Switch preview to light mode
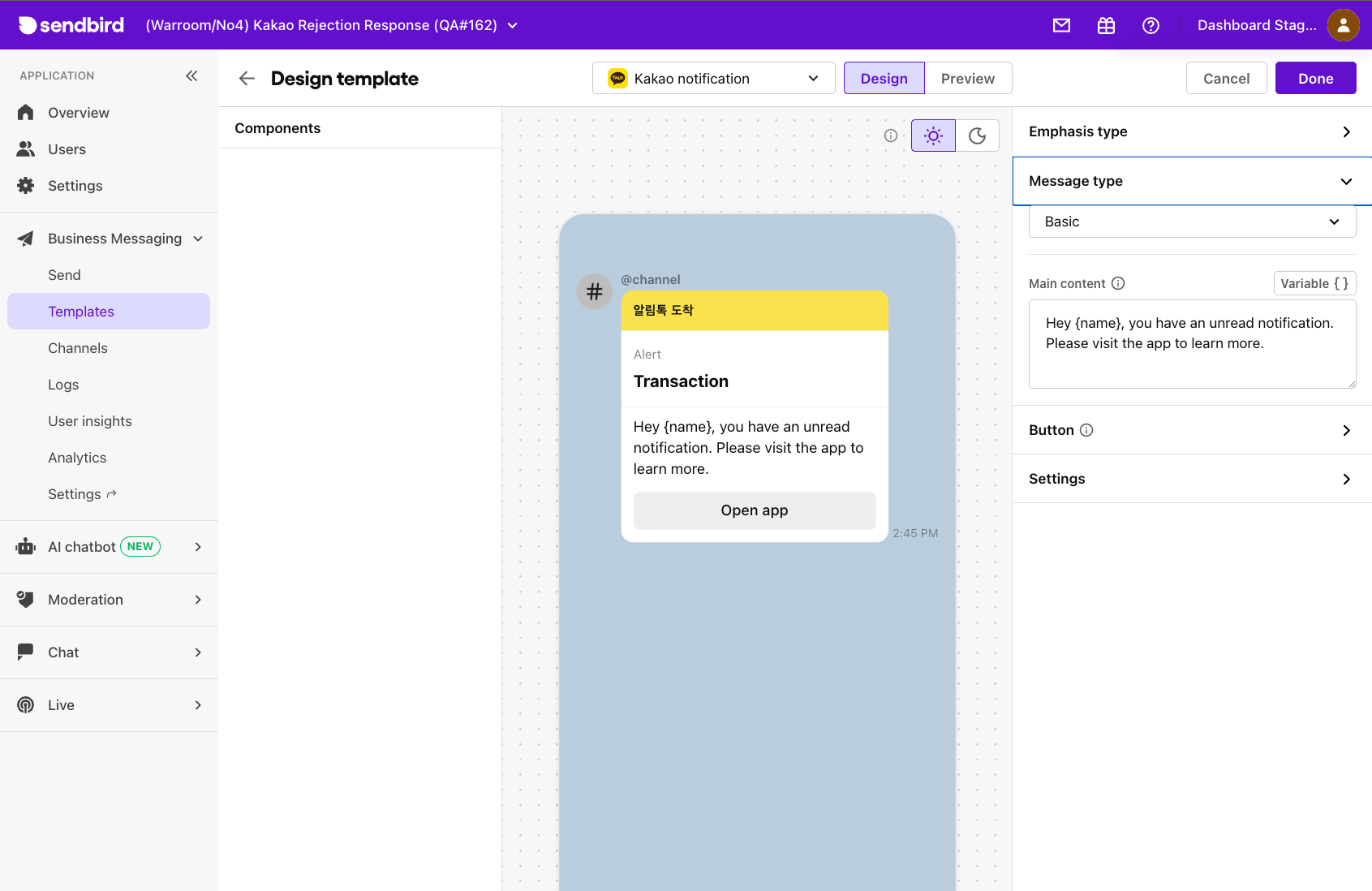 [x=933, y=136]
